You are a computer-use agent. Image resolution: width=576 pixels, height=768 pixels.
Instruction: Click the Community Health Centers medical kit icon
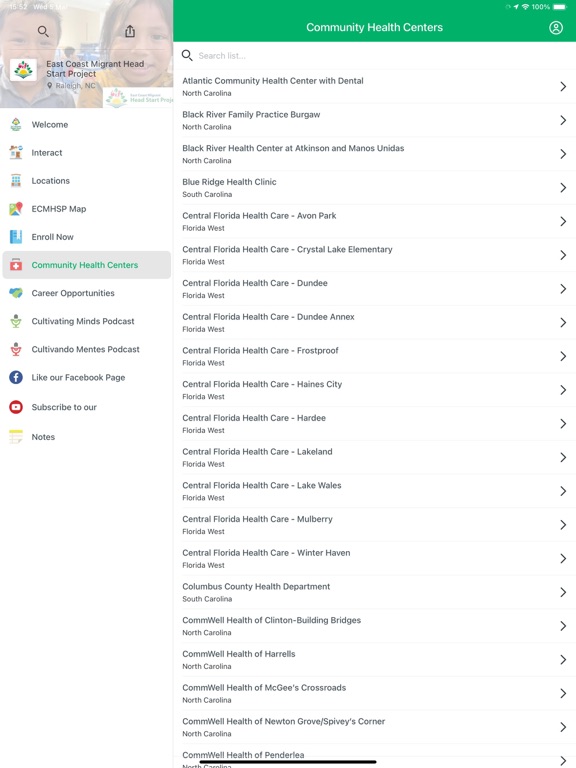[x=16, y=265]
